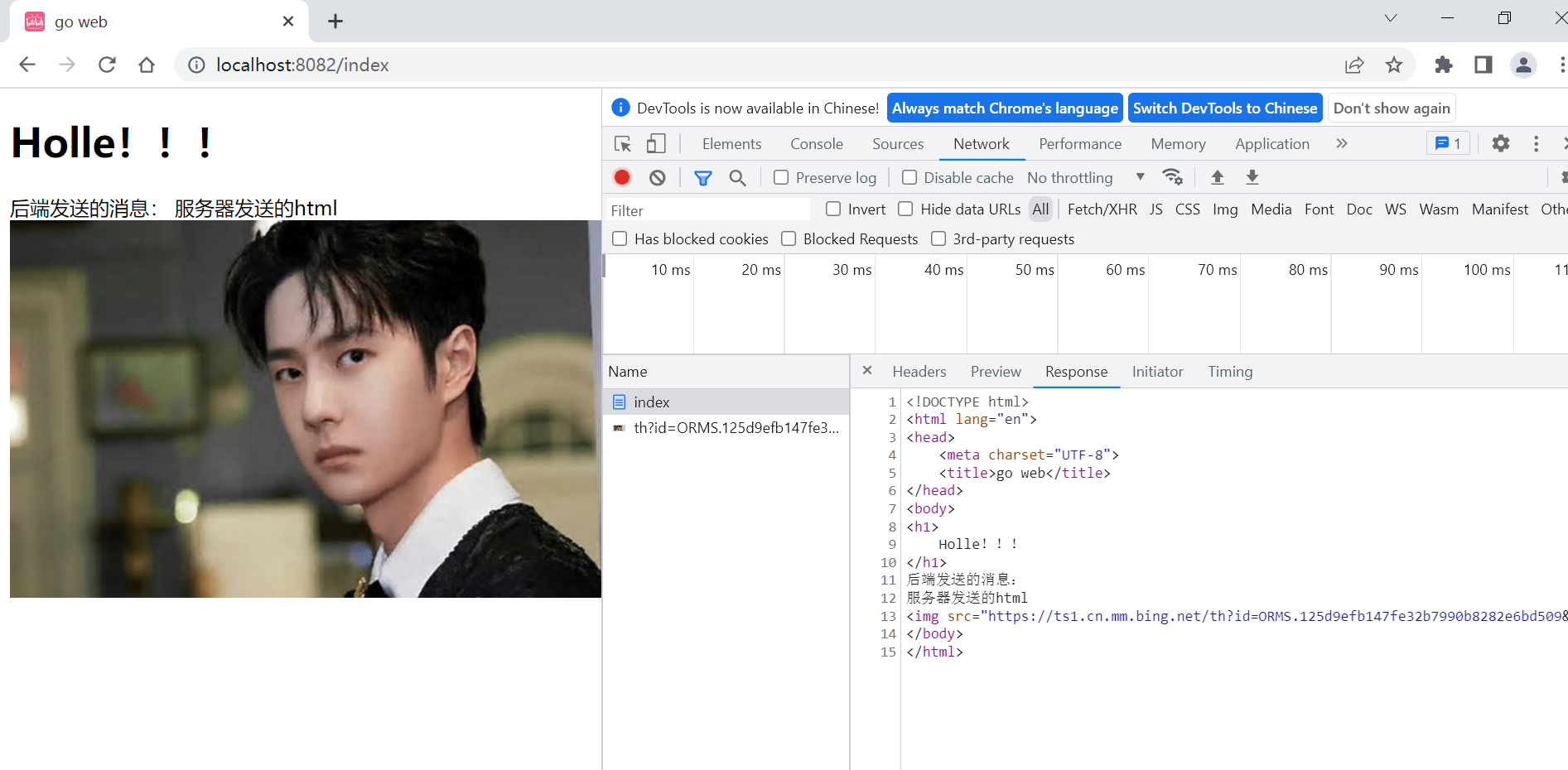Image resolution: width=1568 pixels, height=770 pixels.
Task: Click the address bar URL
Action: point(302,65)
